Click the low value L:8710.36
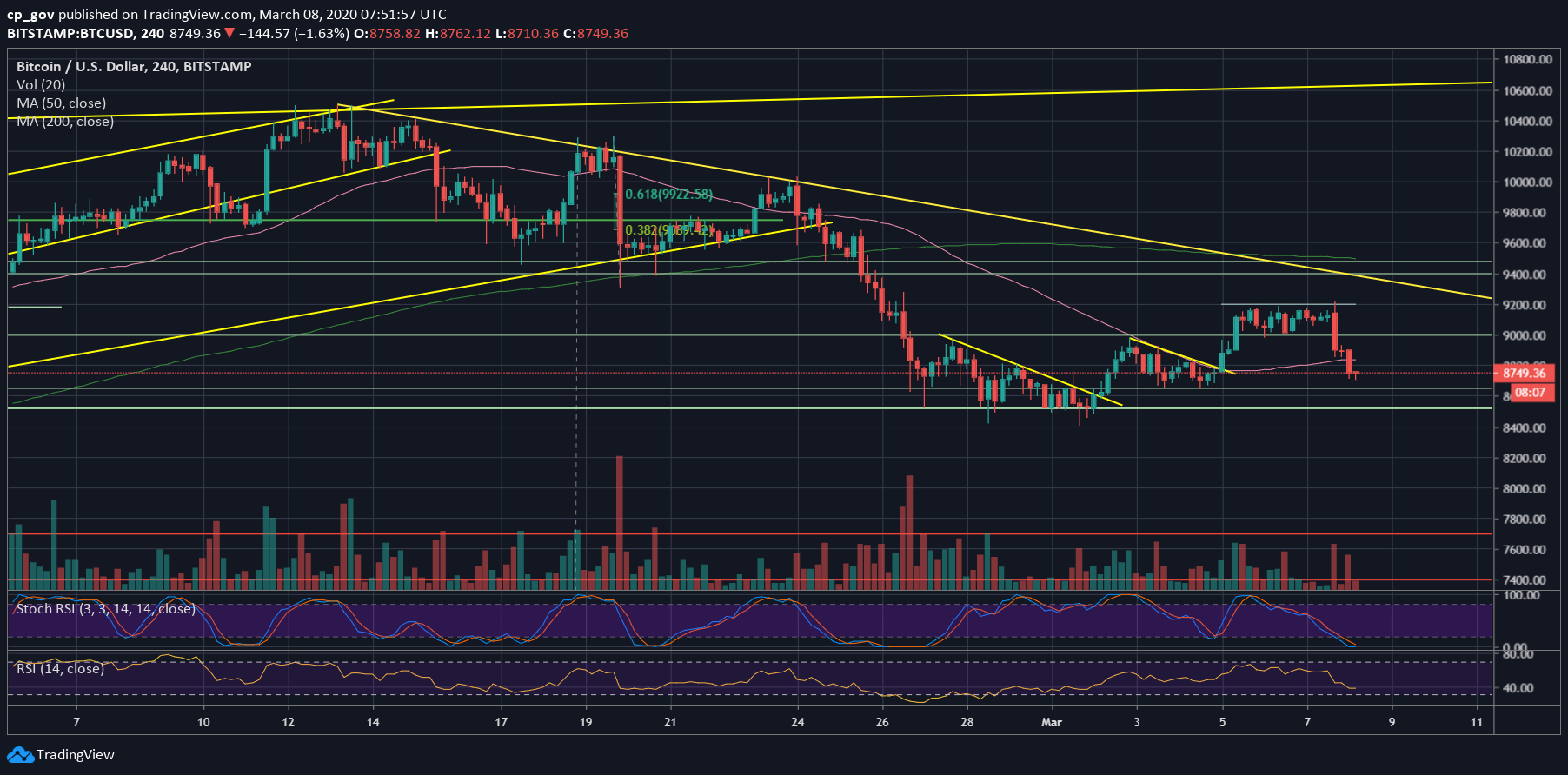The height and width of the screenshot is (775, 1568). 527,33
